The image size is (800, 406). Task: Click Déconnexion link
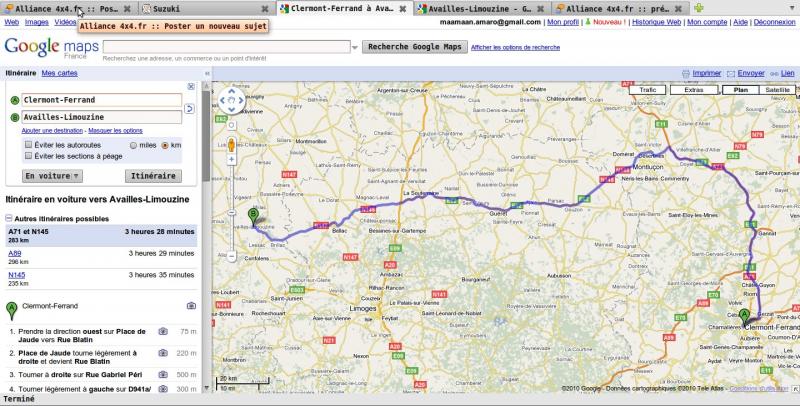(774, 22)
